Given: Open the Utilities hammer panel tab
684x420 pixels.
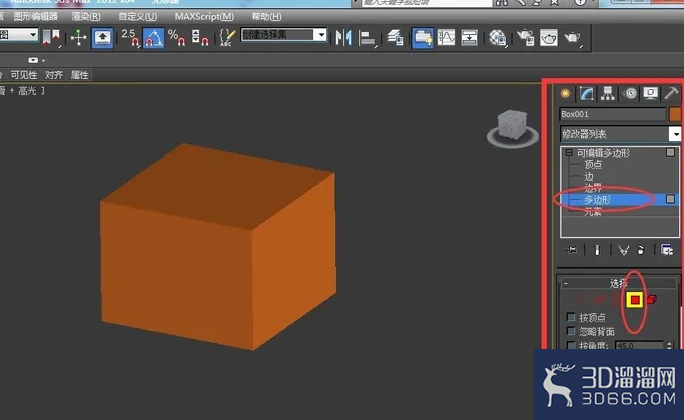Looking at the screenshot, I should coord(671,93).
